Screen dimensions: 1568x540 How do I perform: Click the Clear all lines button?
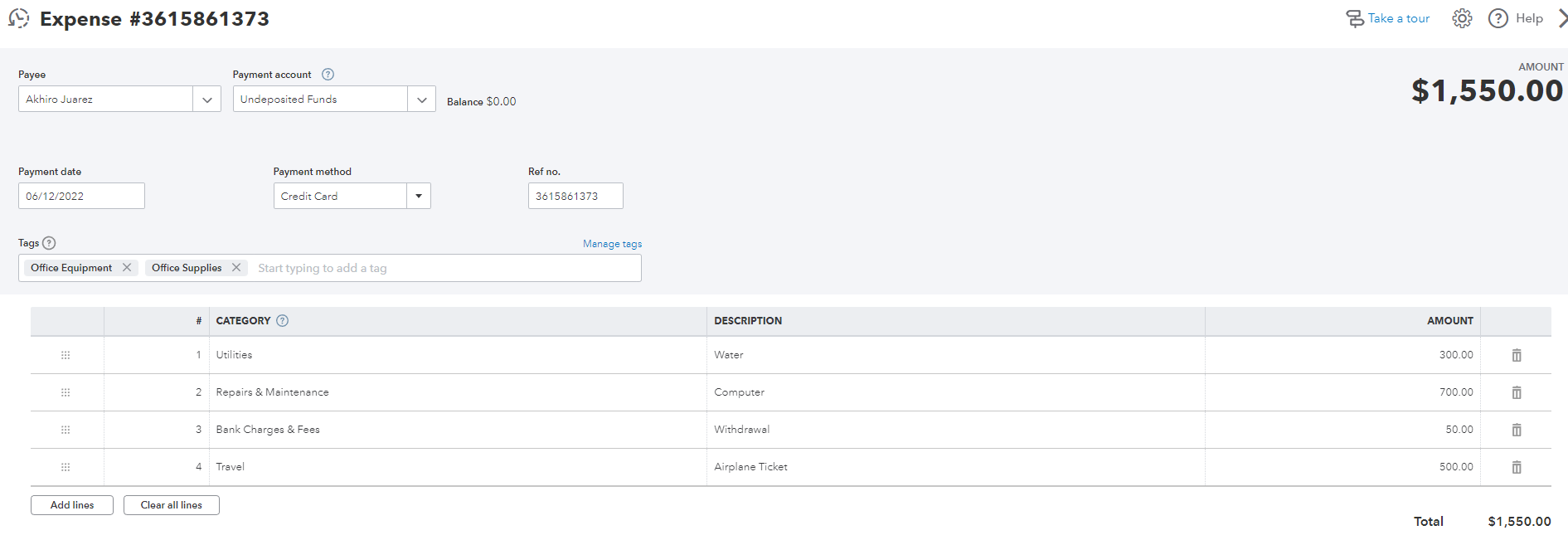[x=172, y=505]
